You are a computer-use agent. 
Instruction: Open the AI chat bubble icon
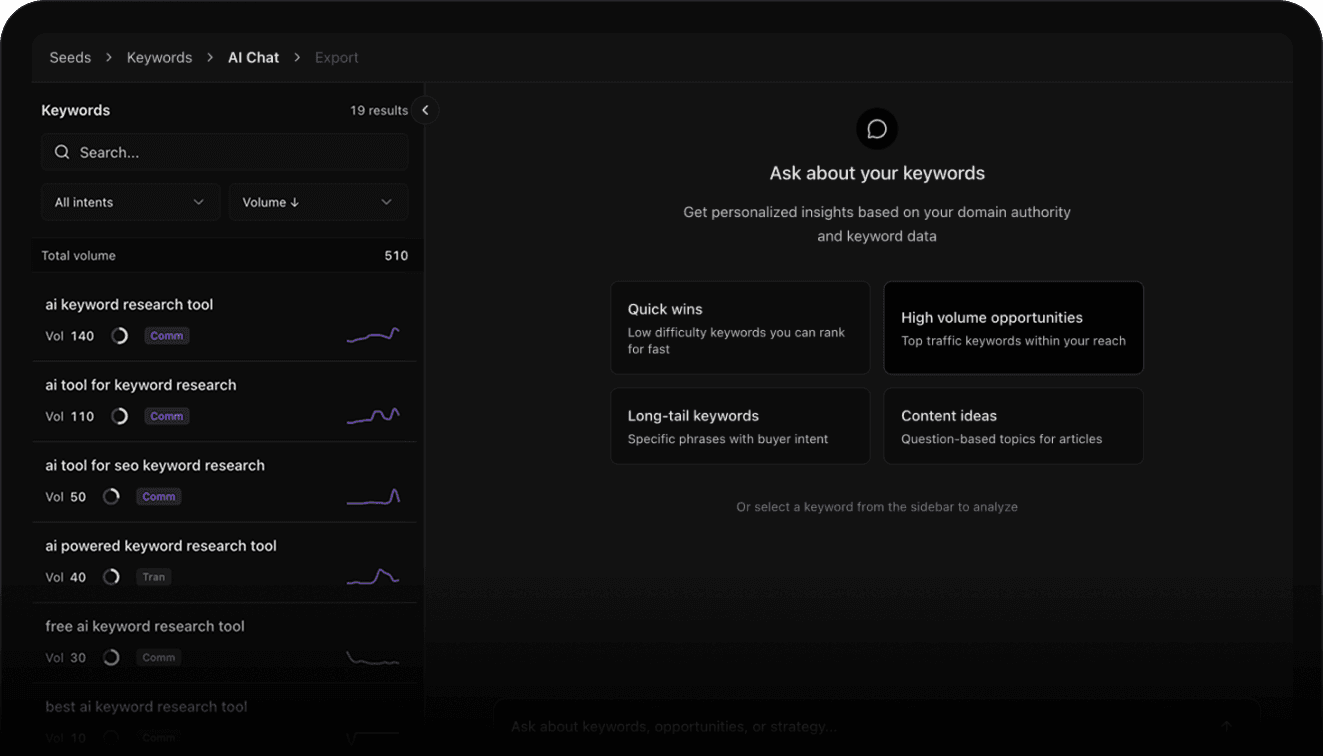(x=877, y=128)
